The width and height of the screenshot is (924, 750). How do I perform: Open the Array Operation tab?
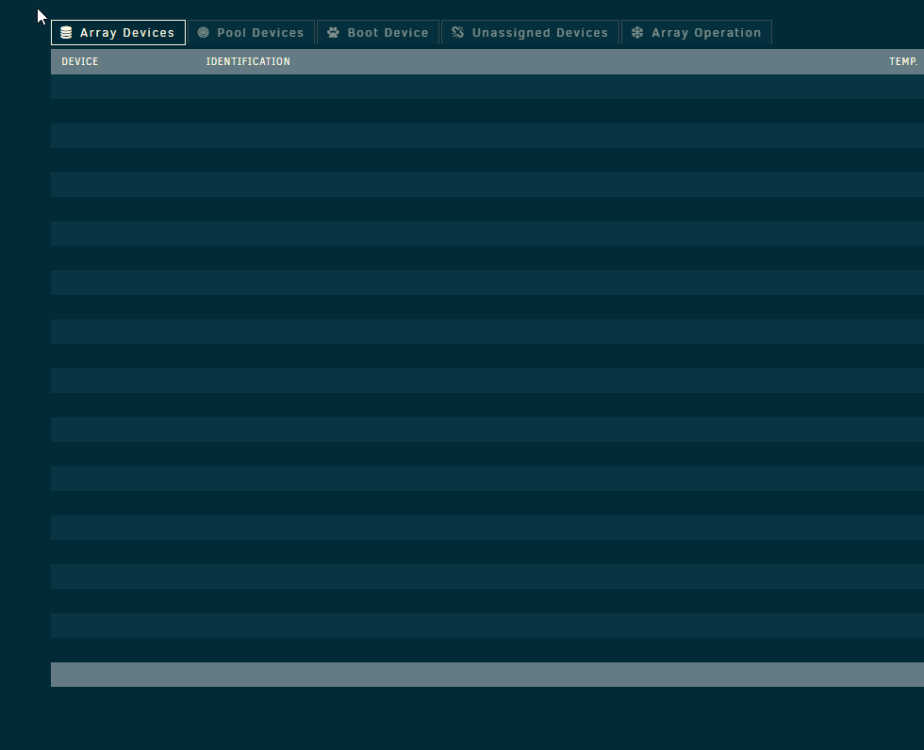(697, 32)
